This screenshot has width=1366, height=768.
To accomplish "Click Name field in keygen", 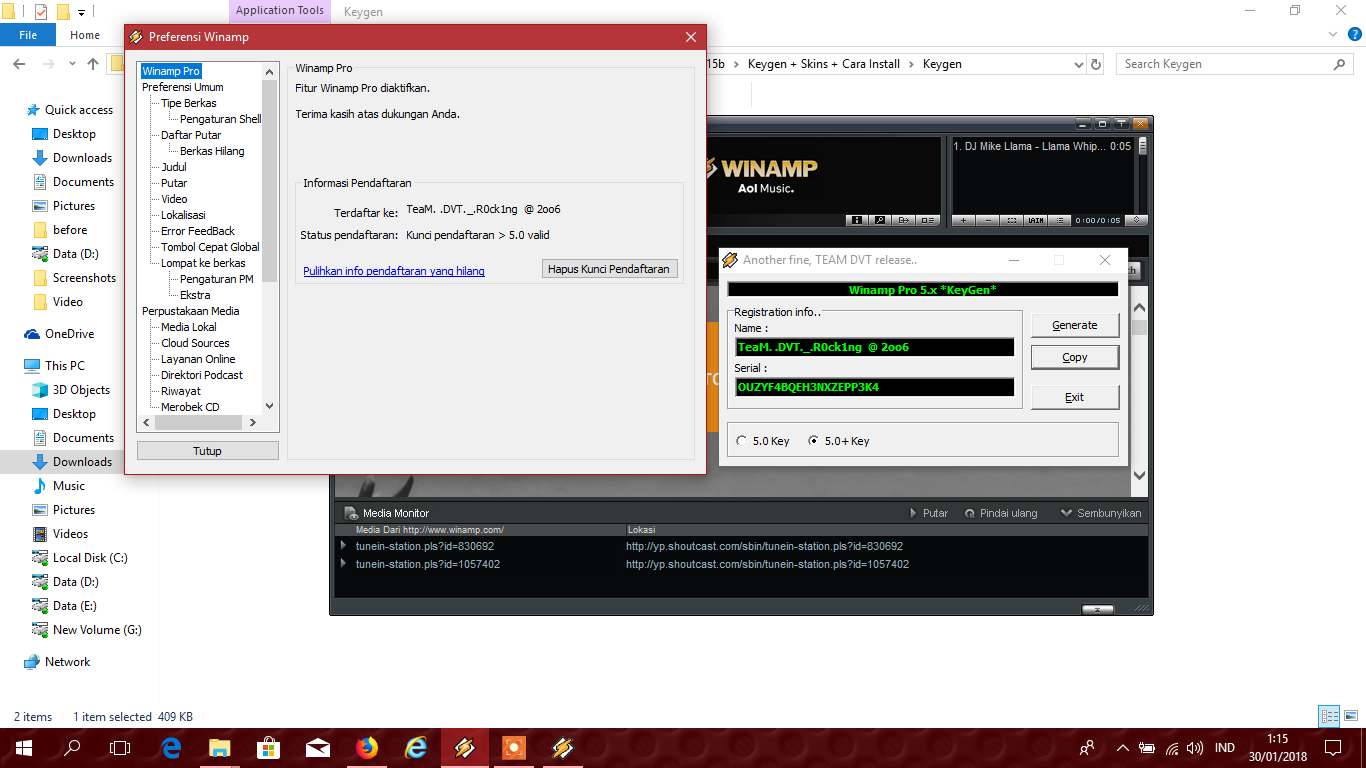I will (x=874, y=347).
